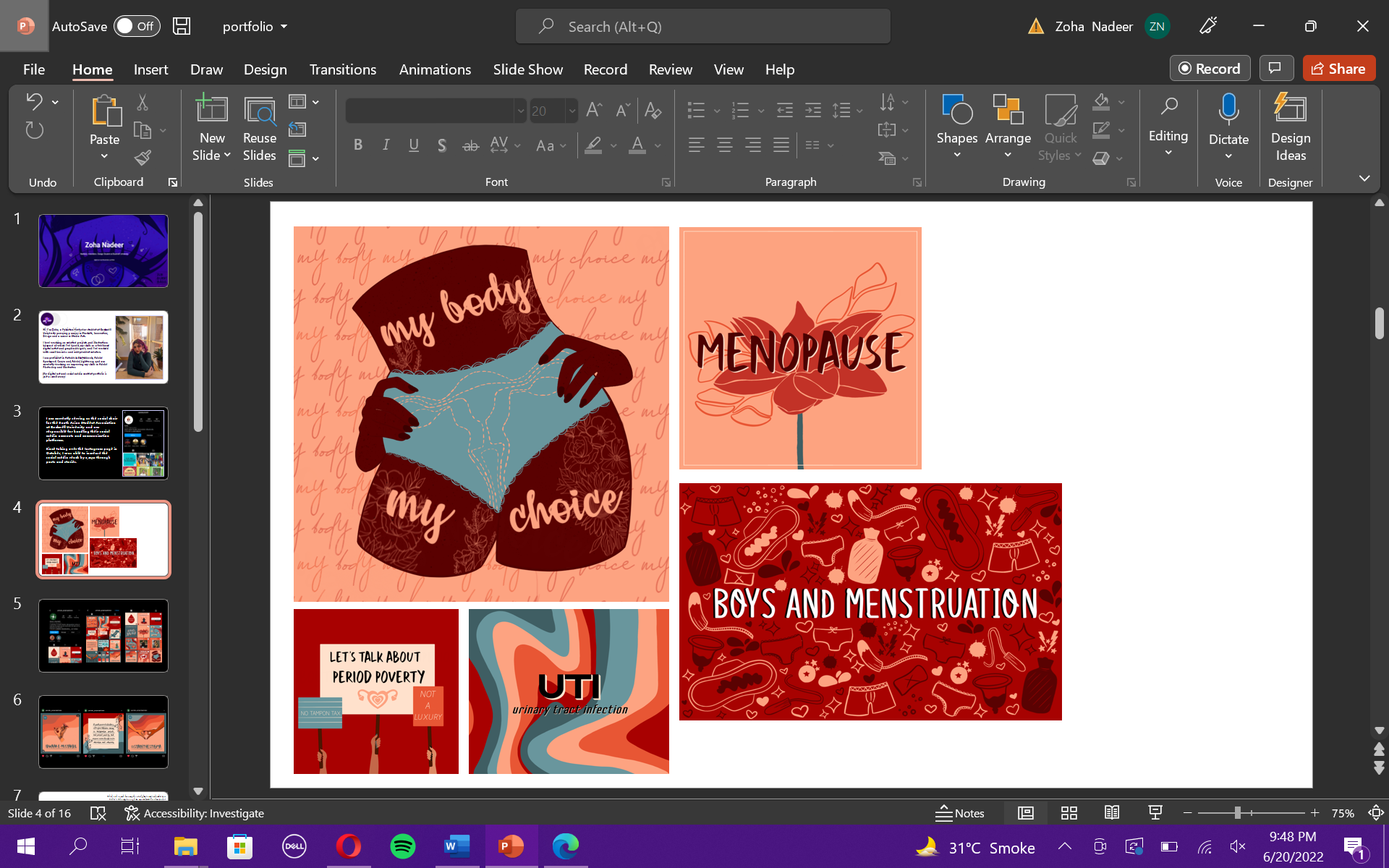Open the Arrange dropdown menu
The width and height of the screenshot is (1389, 868).
(1007, 139)
